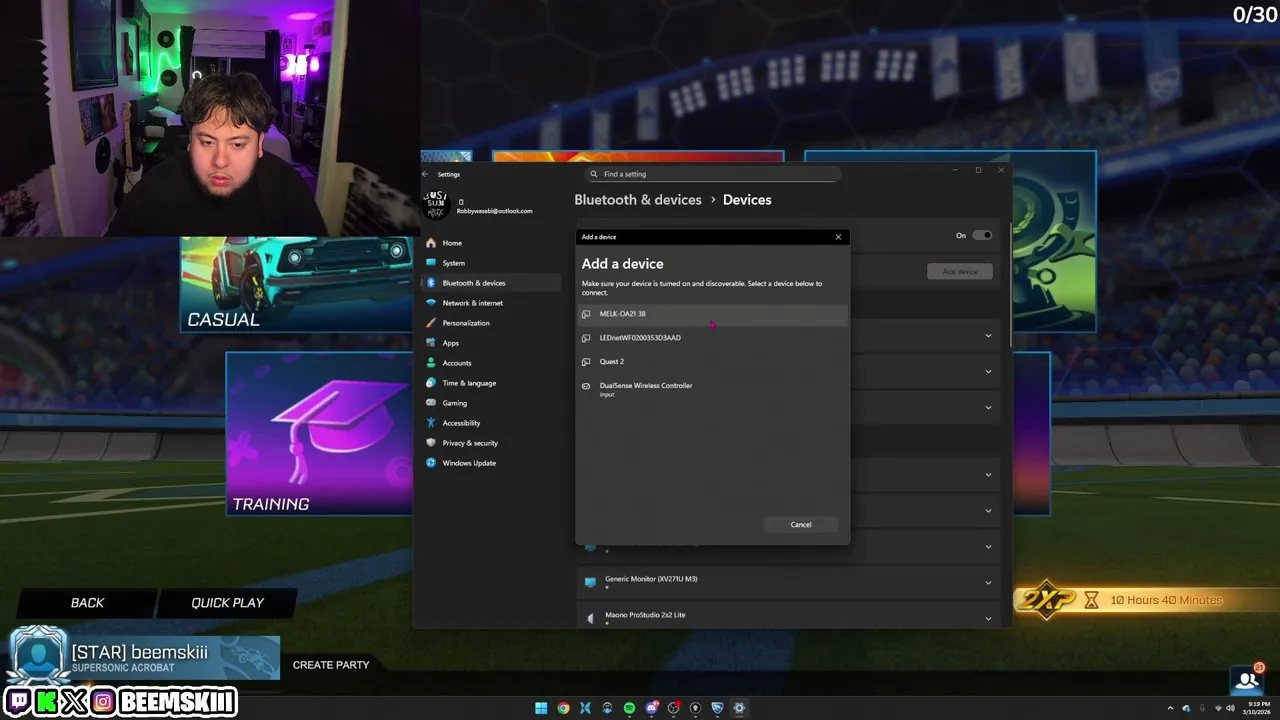Open Bluetooth & devices sidebar item
The width and height of the screenshot is (1280, 720).
tap(491, 283)
